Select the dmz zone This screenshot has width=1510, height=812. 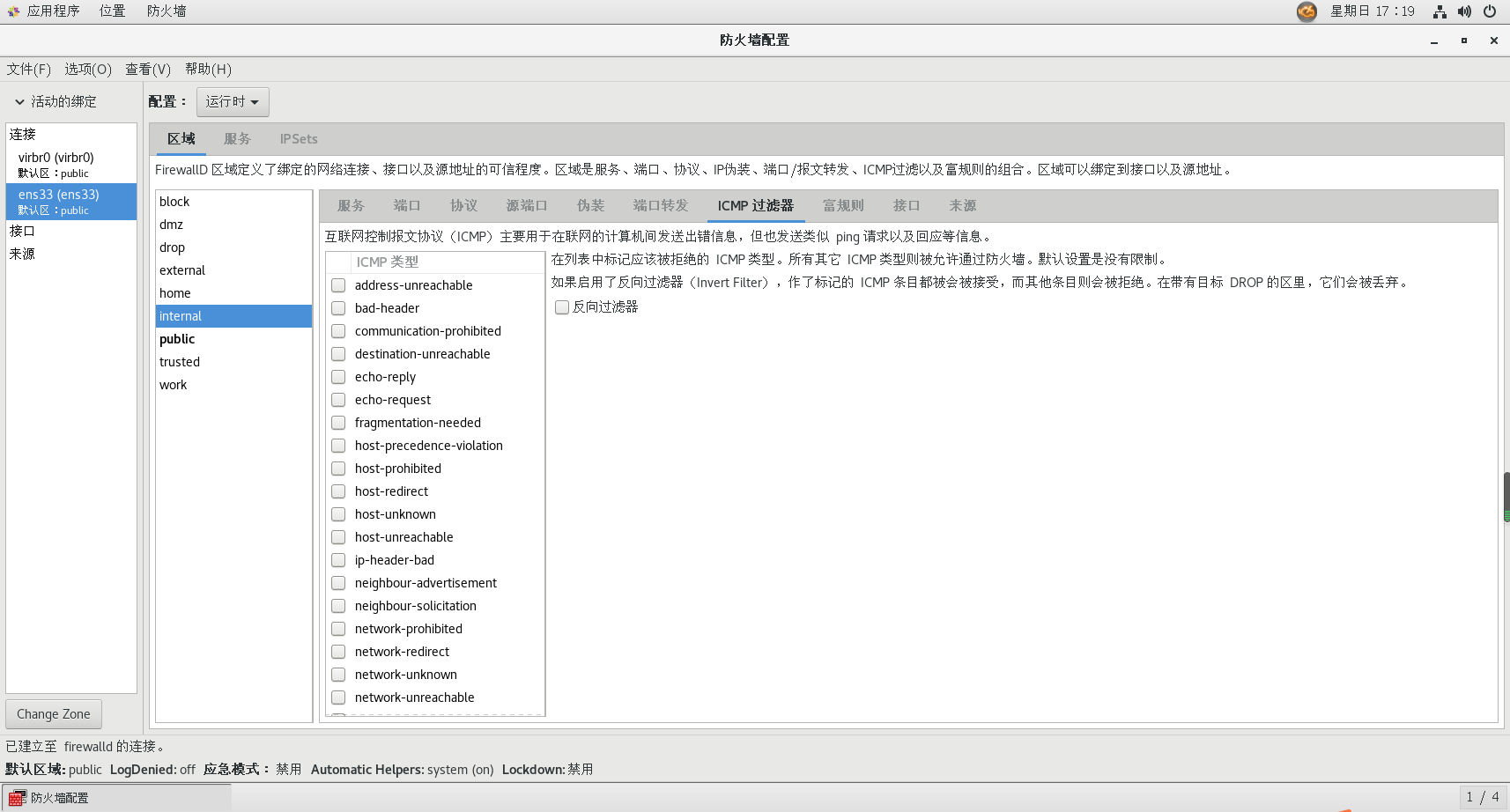click(x=233, y=225)
